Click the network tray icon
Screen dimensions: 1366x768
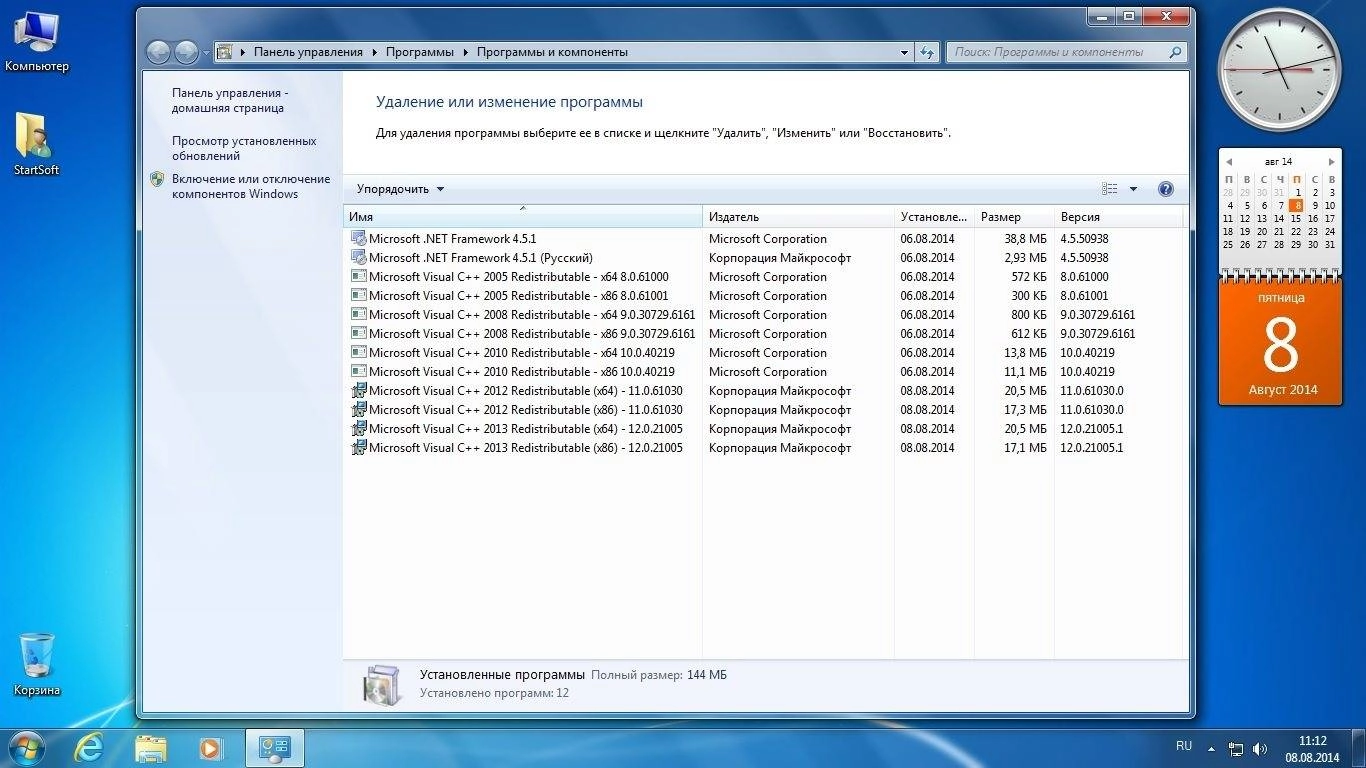[x=1236, y=748]
